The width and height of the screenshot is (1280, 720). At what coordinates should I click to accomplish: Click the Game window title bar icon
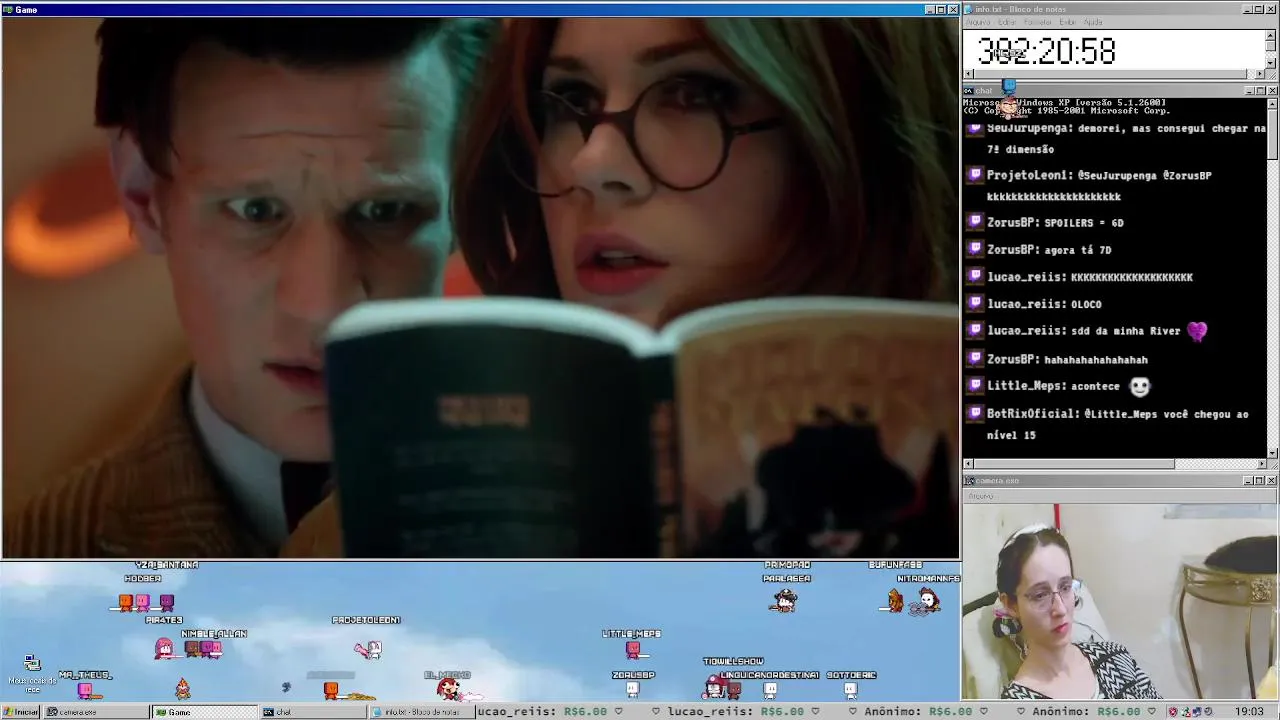8,9
